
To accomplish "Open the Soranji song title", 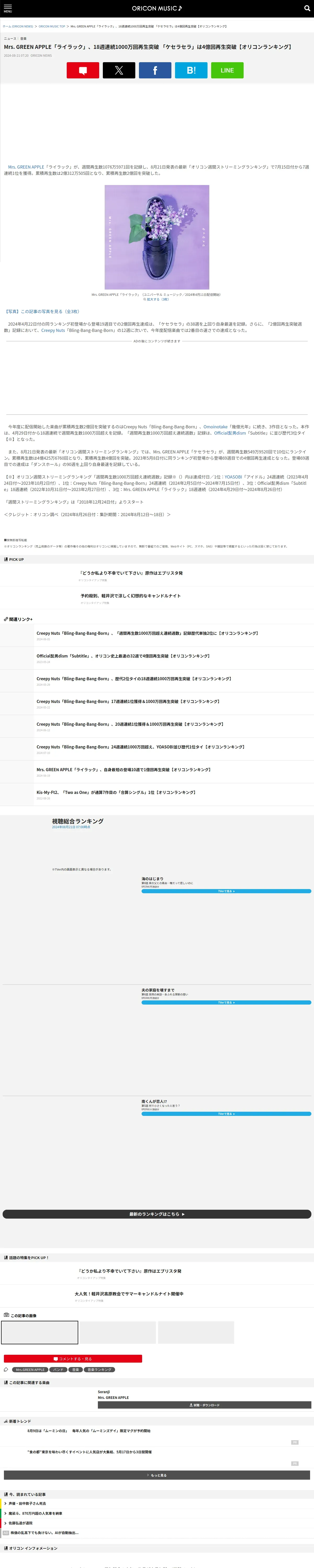I will coord(104,1392).
